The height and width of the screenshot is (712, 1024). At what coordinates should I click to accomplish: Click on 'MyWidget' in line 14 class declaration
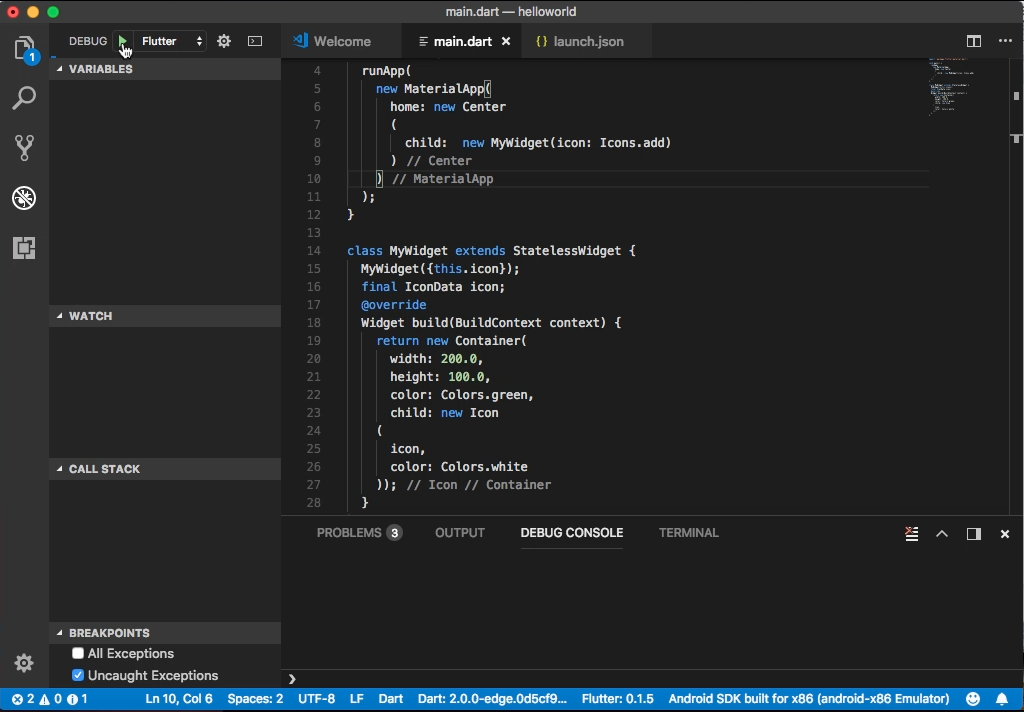pyautogui.click(x=419, y=251)
